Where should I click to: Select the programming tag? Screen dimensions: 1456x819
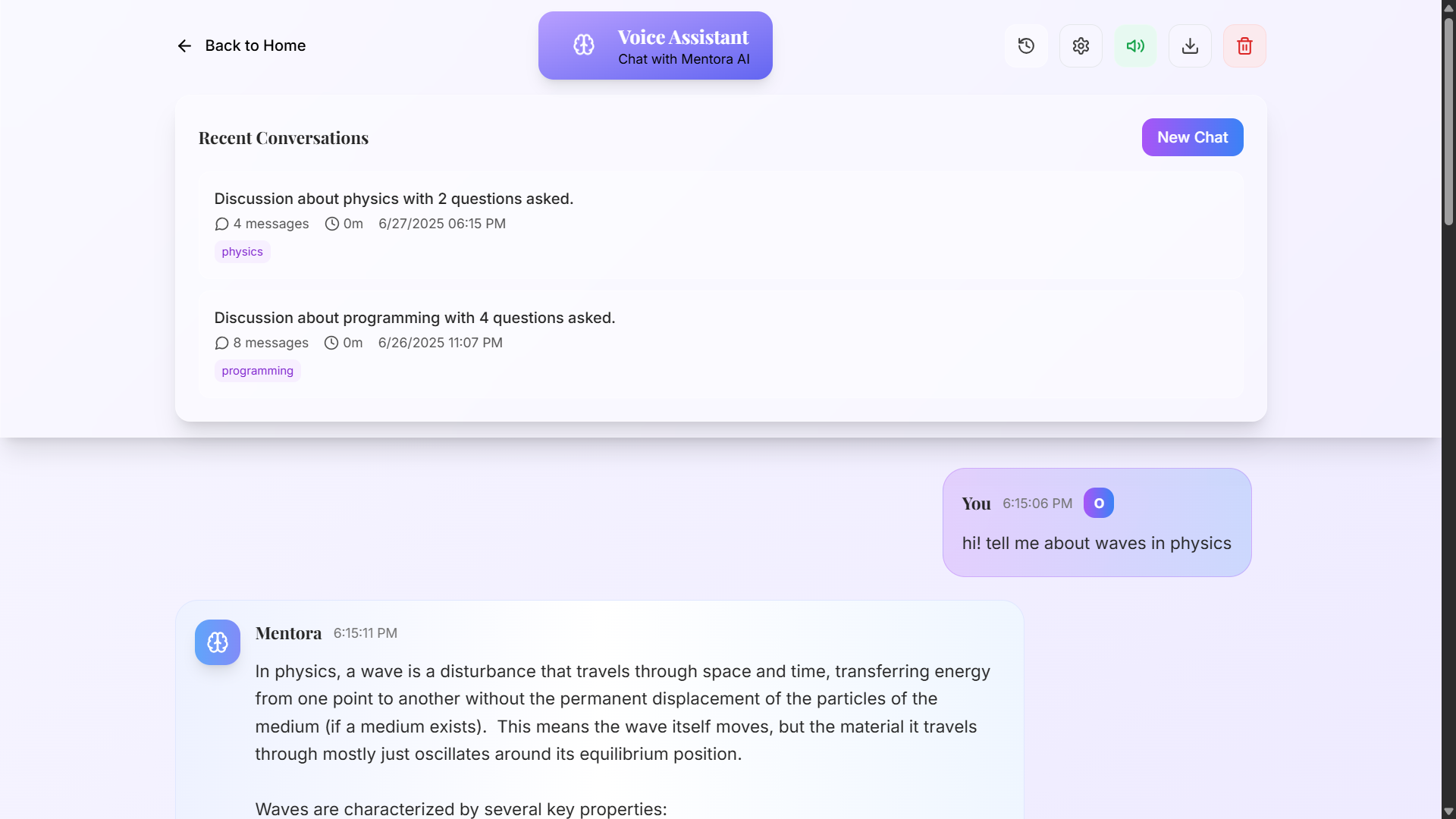(256, 370)
